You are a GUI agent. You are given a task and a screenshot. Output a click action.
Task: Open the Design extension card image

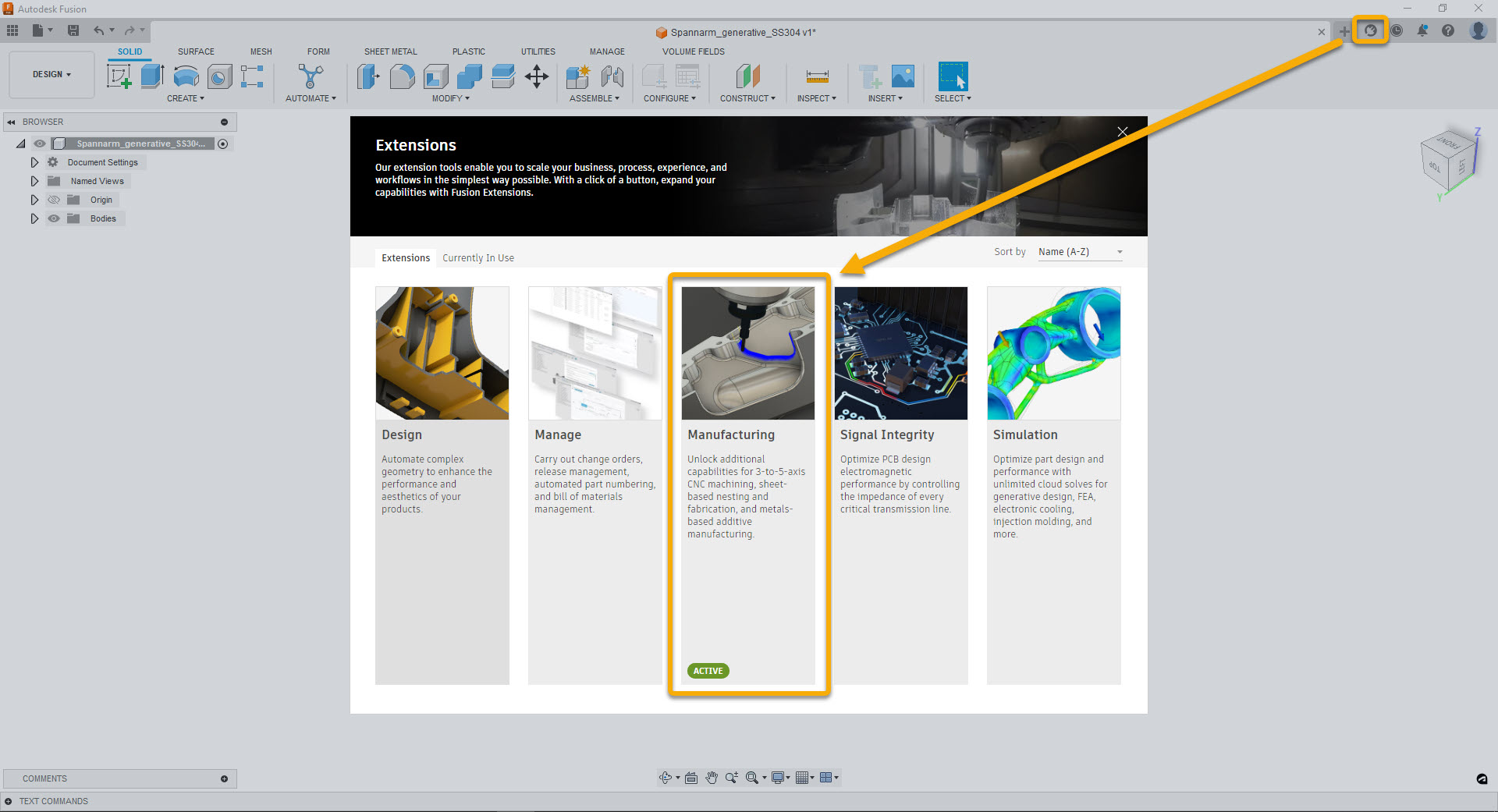coord(442,353)
